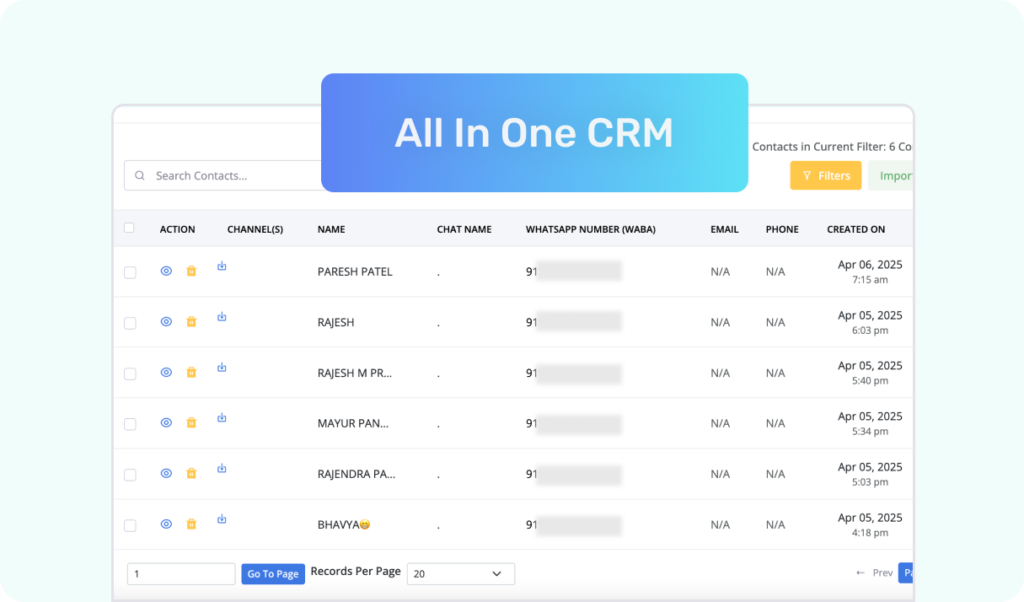Open the Records Per Page dropdown
The width and height of the screenshot is (1024, 602).
tap(460, 574)
